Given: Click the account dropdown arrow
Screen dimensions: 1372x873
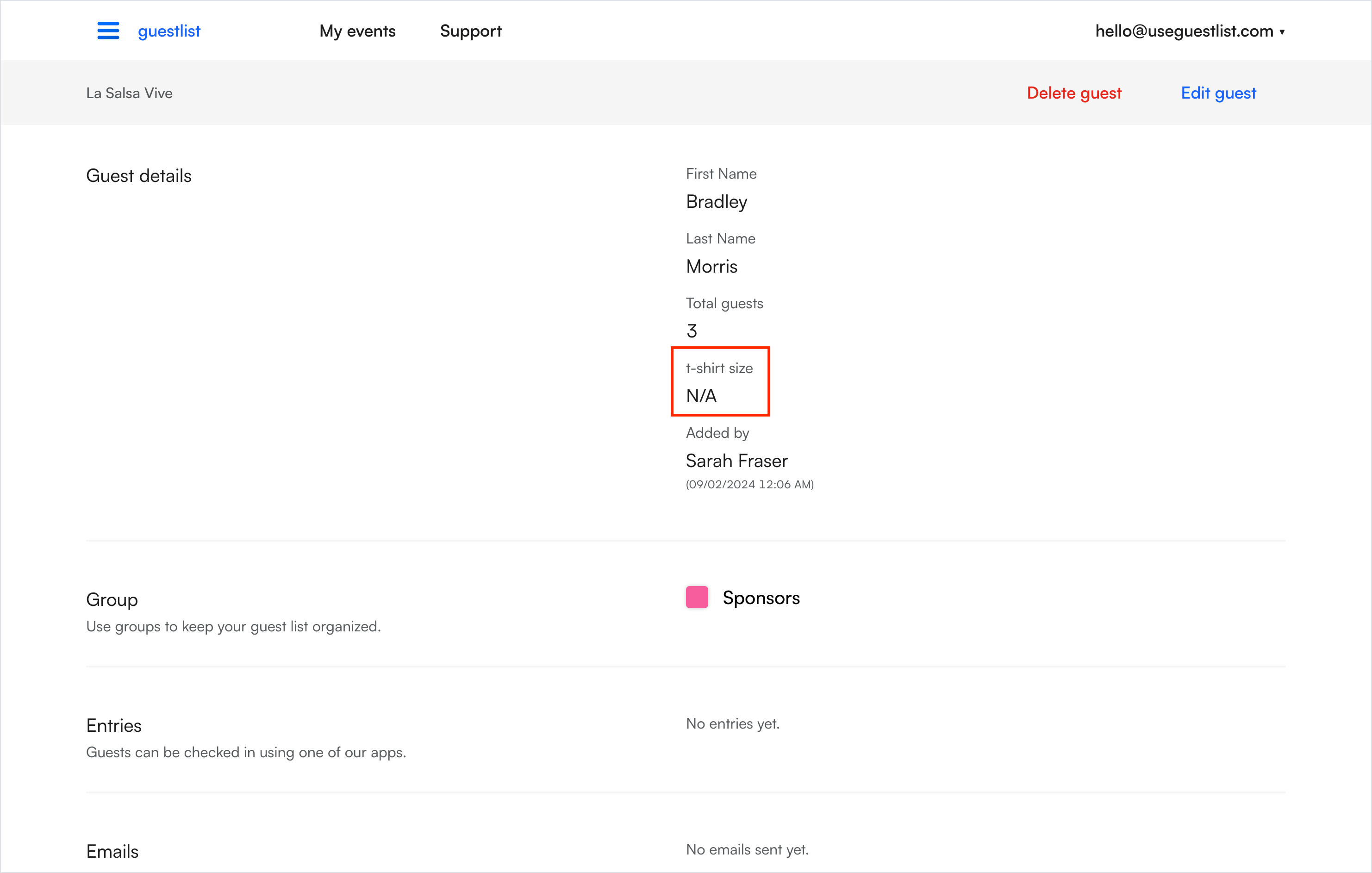Looking at the screenshot, I should [x=1282, y=32].
